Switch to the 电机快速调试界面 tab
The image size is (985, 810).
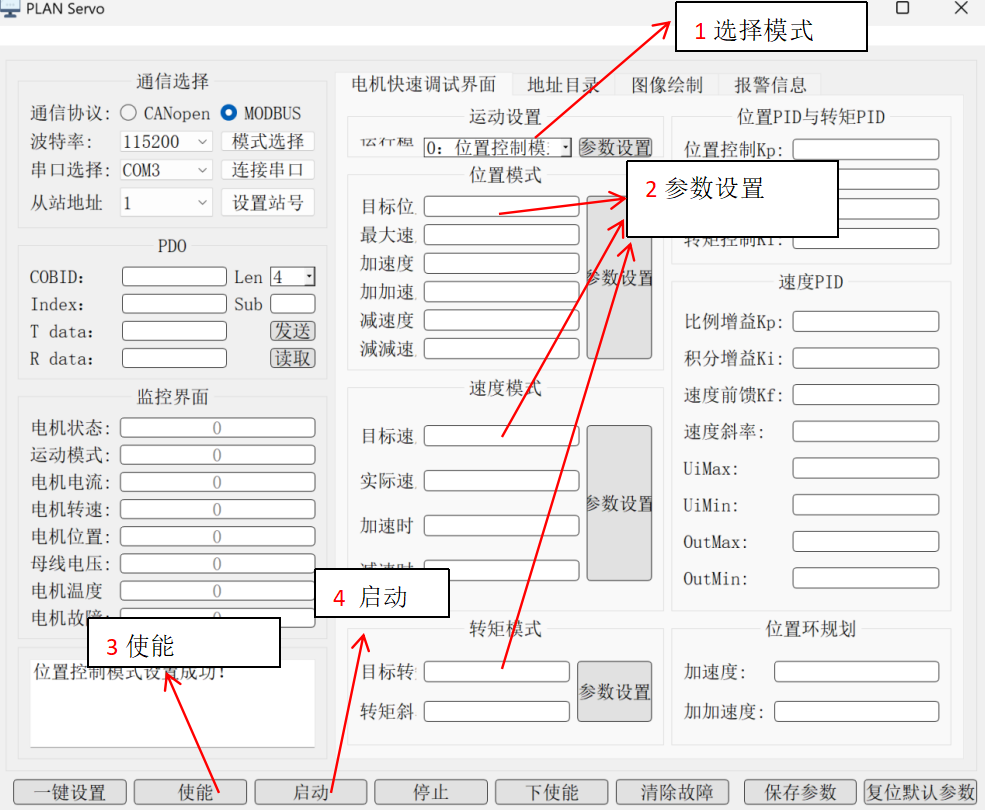[x=423, y=84]
